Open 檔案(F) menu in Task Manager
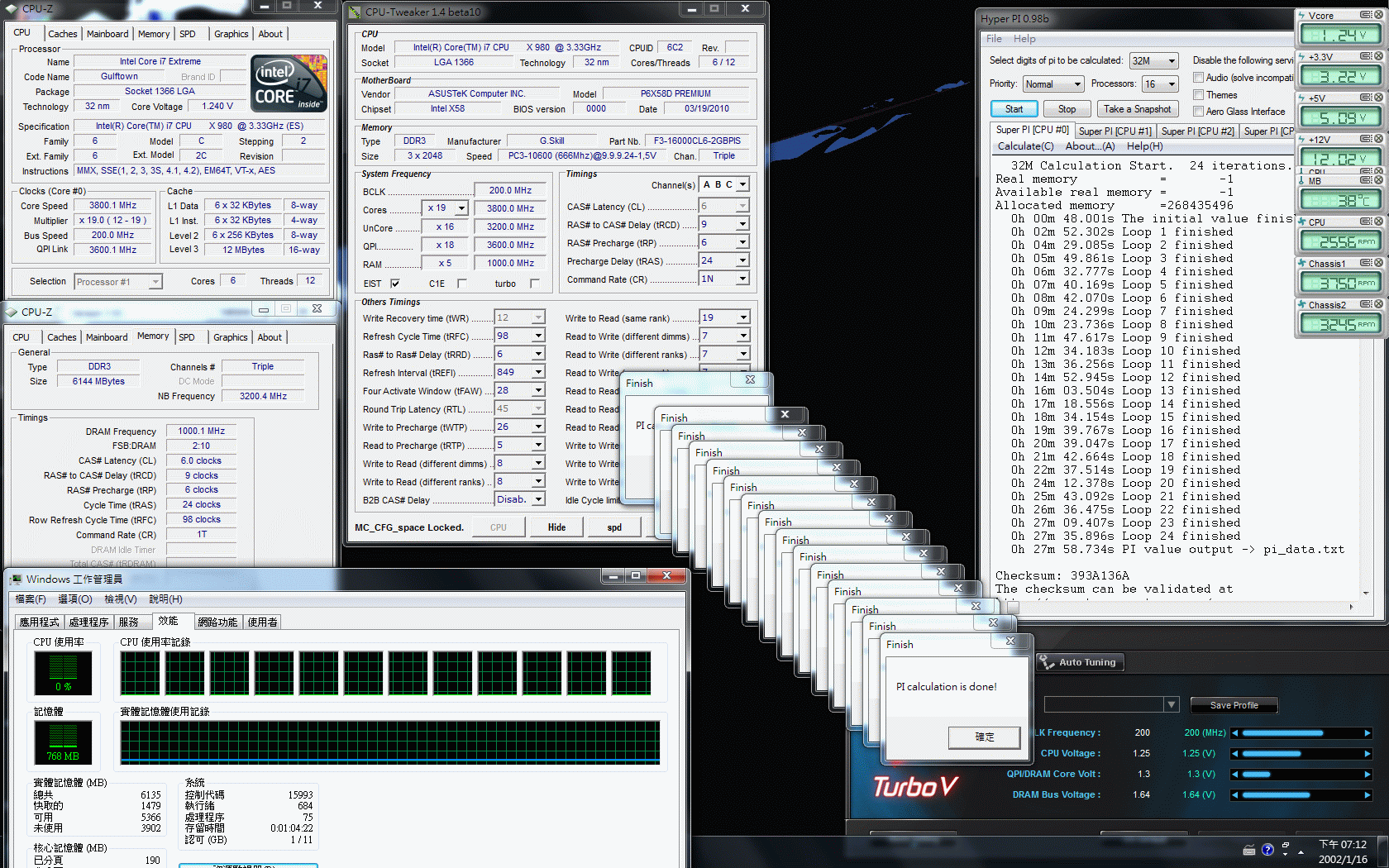 31,599
